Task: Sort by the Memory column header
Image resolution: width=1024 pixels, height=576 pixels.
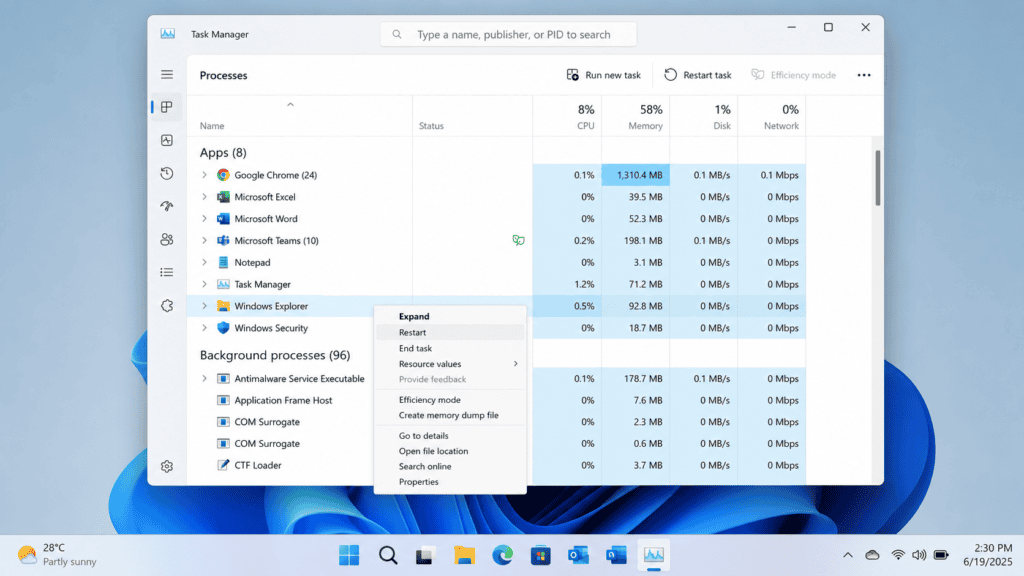Action: tap(635, 116)
